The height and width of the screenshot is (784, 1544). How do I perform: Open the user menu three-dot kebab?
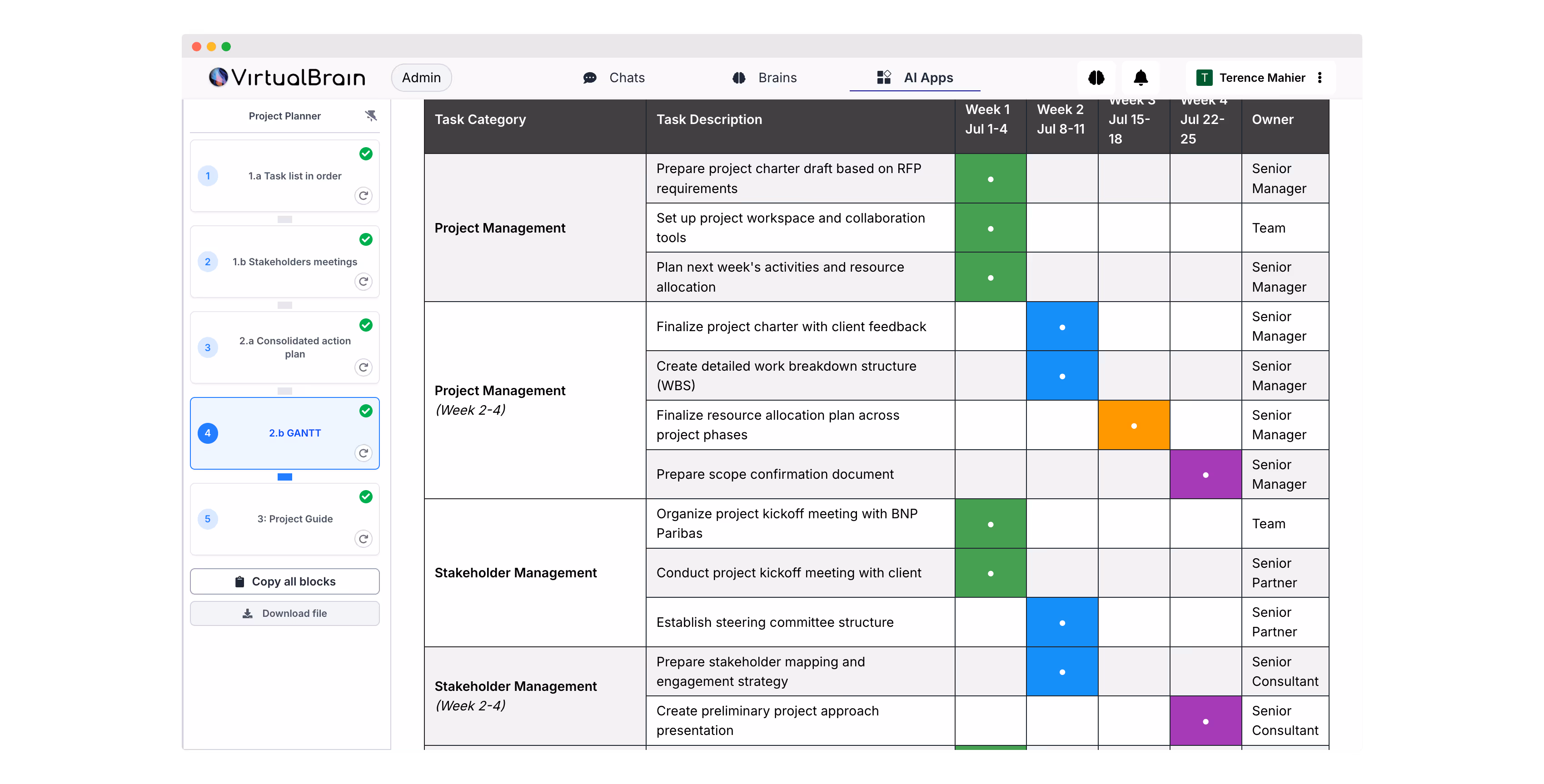pos(1319,78)
